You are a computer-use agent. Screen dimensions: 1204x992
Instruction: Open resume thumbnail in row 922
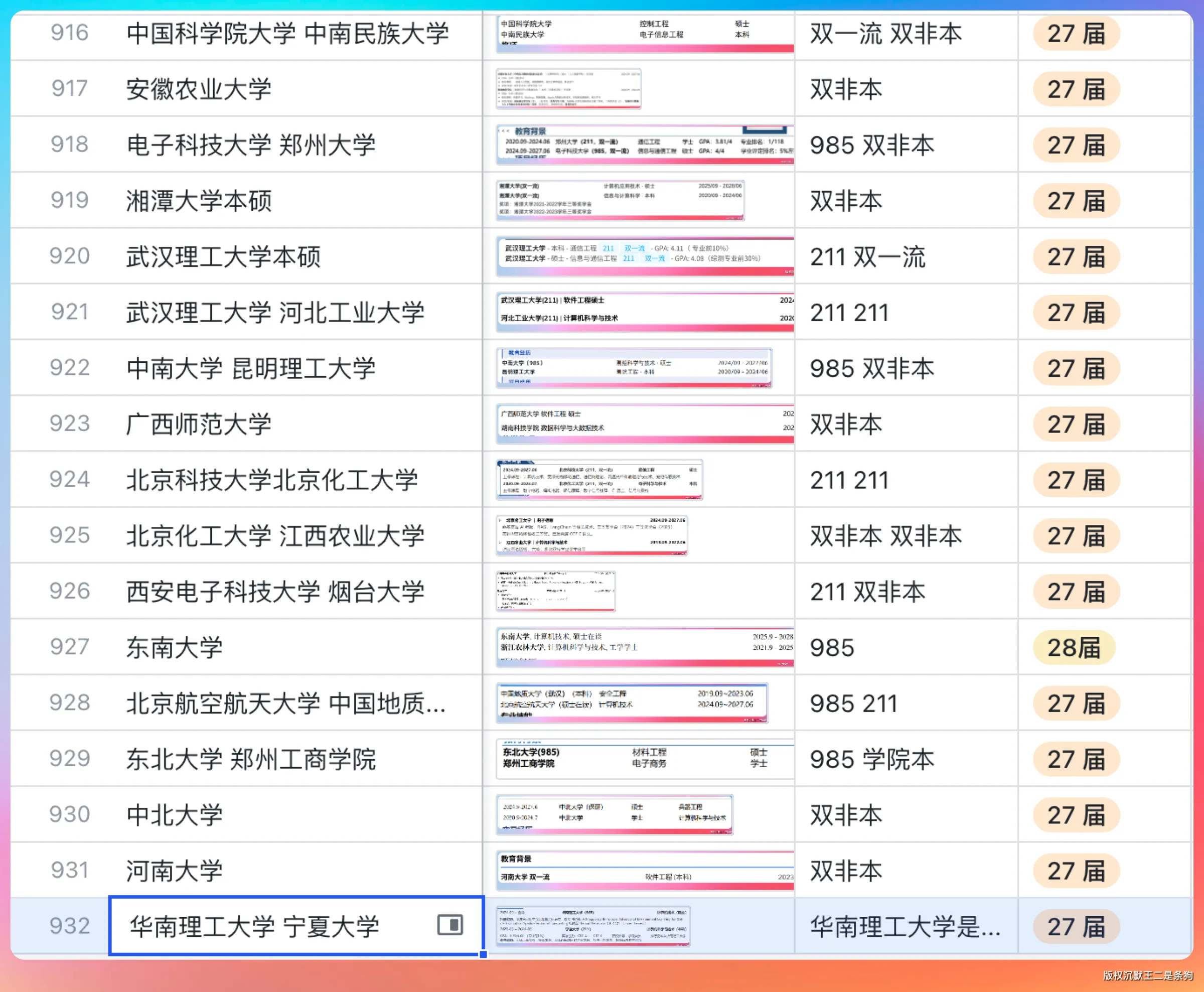click(634, 368)
